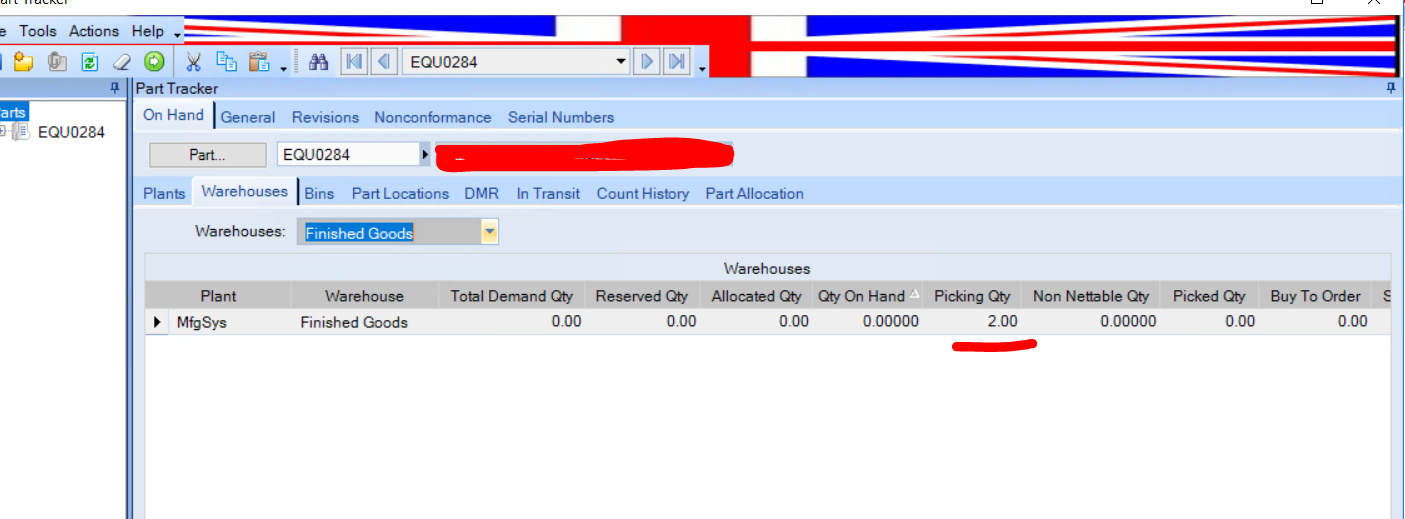Click the open folder icon in the toolbar
This screenshot has width=1405, height=519.
click(23, 62)
